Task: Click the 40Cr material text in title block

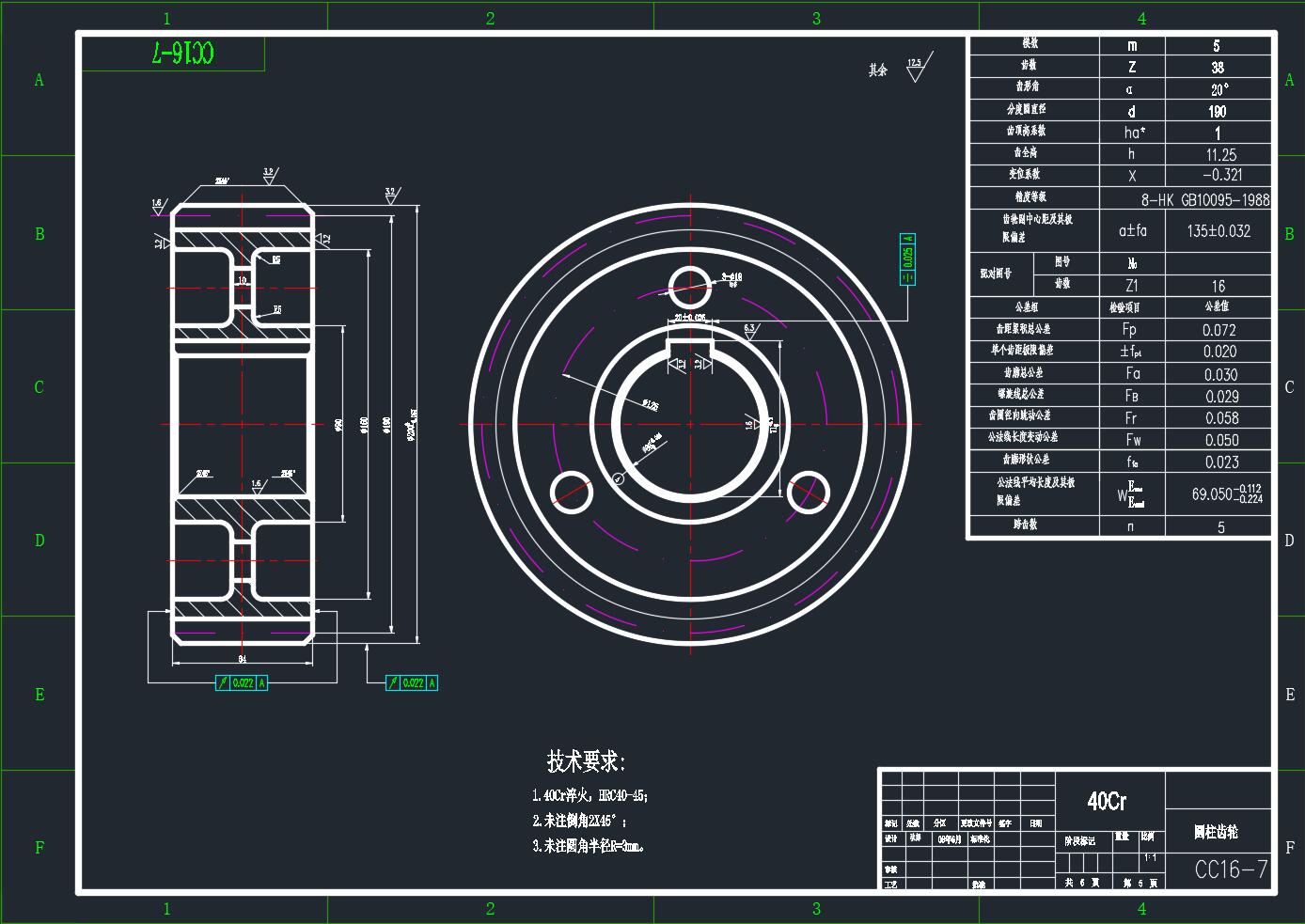Action: pos(1107,801)
